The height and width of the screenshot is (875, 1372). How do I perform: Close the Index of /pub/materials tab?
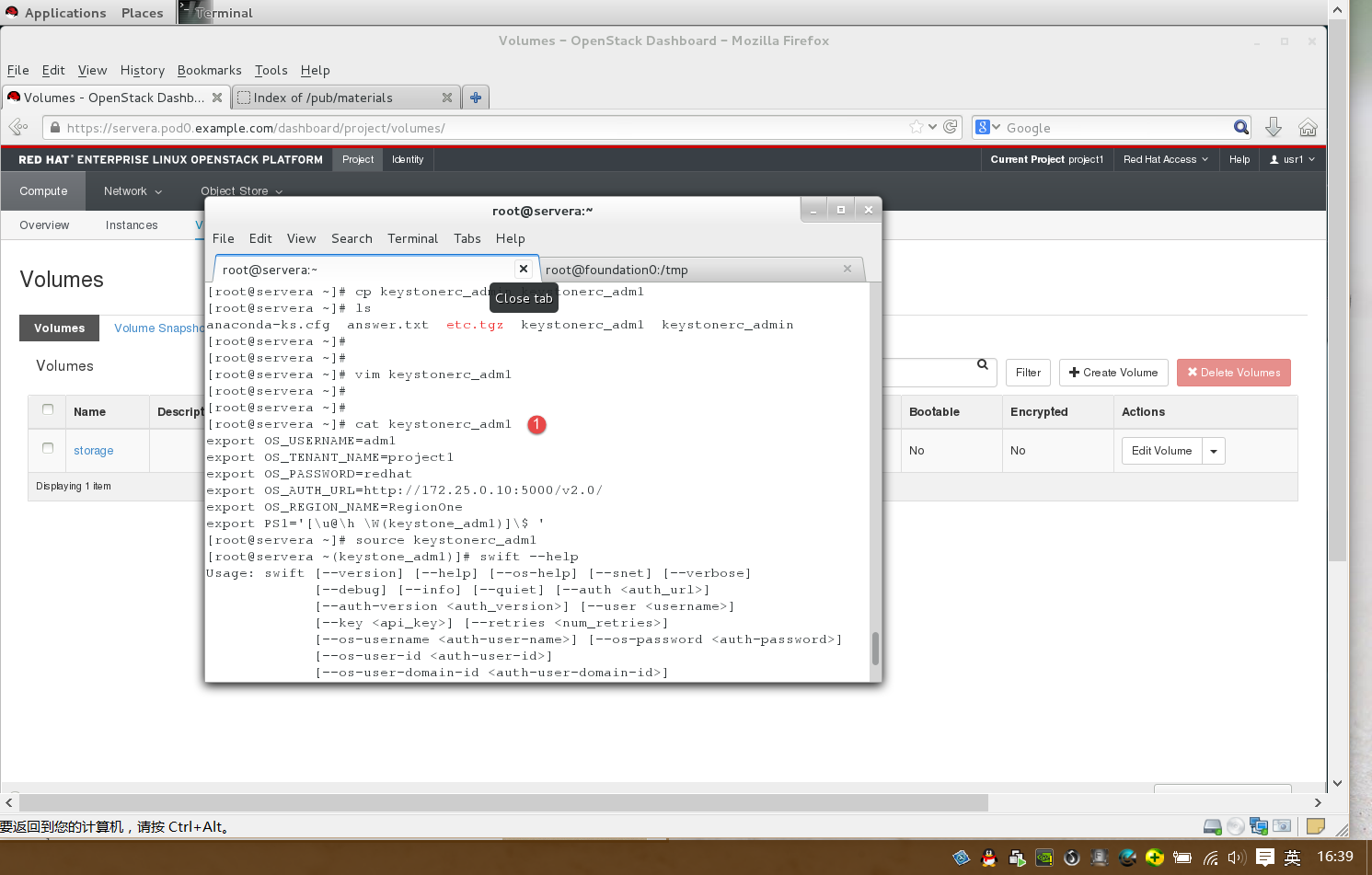(x=447, y=98)
